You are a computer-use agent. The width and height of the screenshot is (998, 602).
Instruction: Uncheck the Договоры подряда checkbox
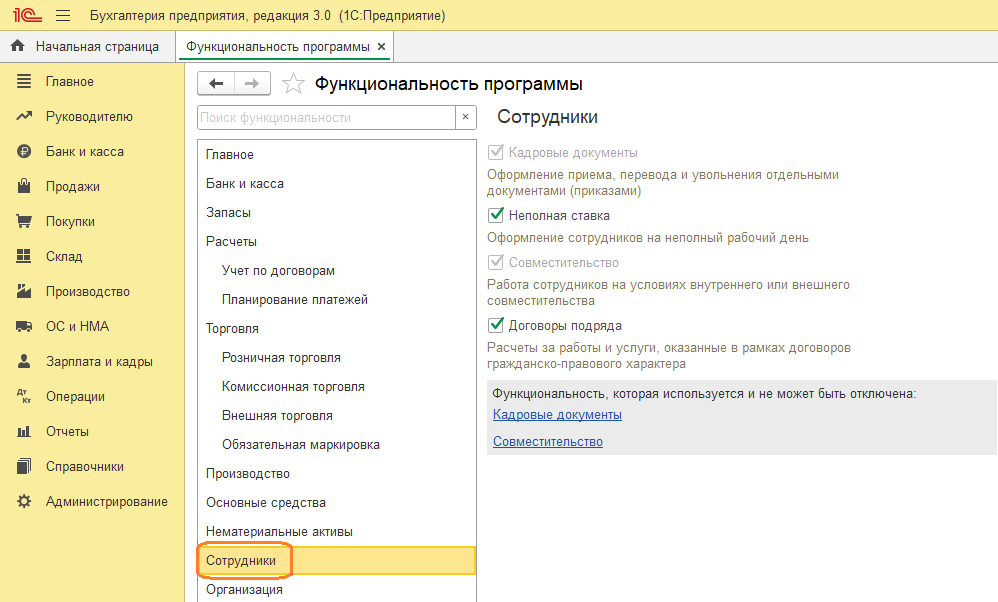(x=495, y=325)
